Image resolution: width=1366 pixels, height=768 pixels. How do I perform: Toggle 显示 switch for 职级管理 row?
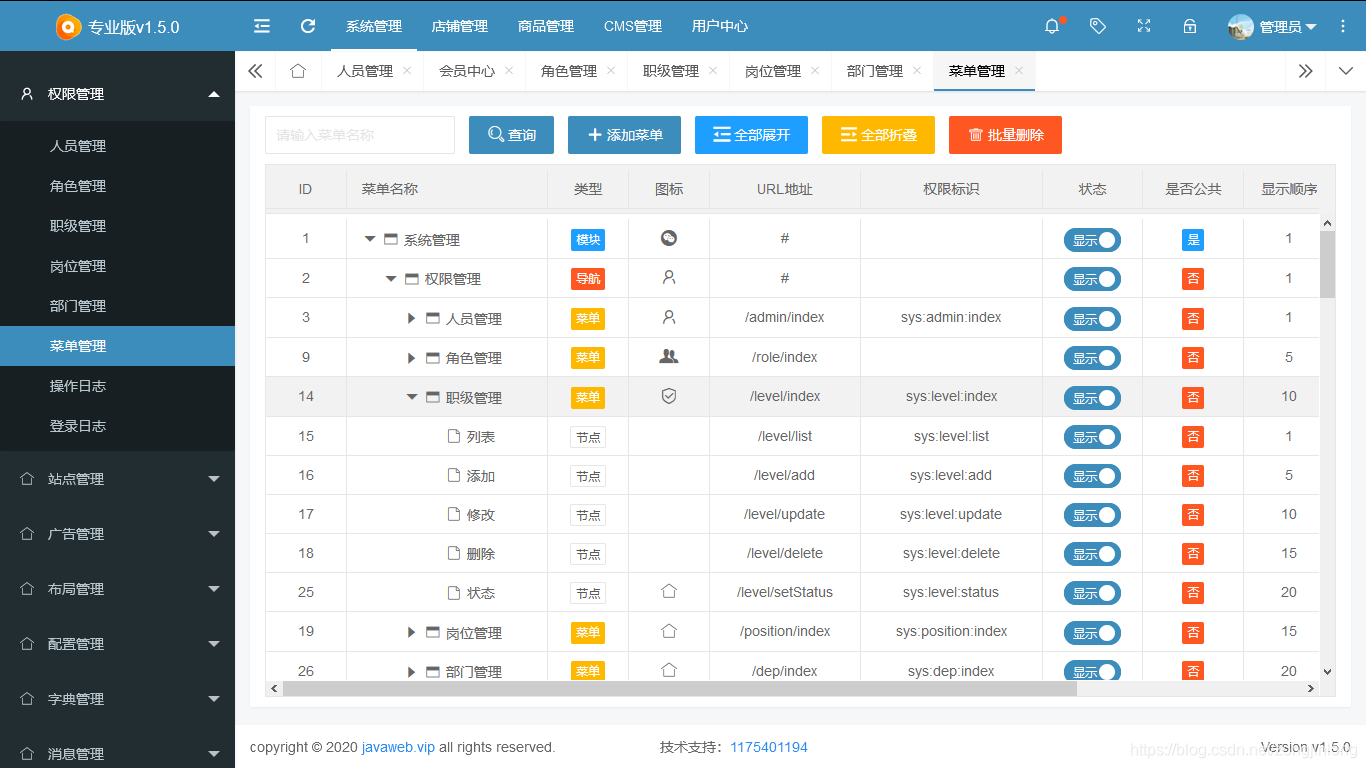pyautogui.click(x=1092, y=398)
